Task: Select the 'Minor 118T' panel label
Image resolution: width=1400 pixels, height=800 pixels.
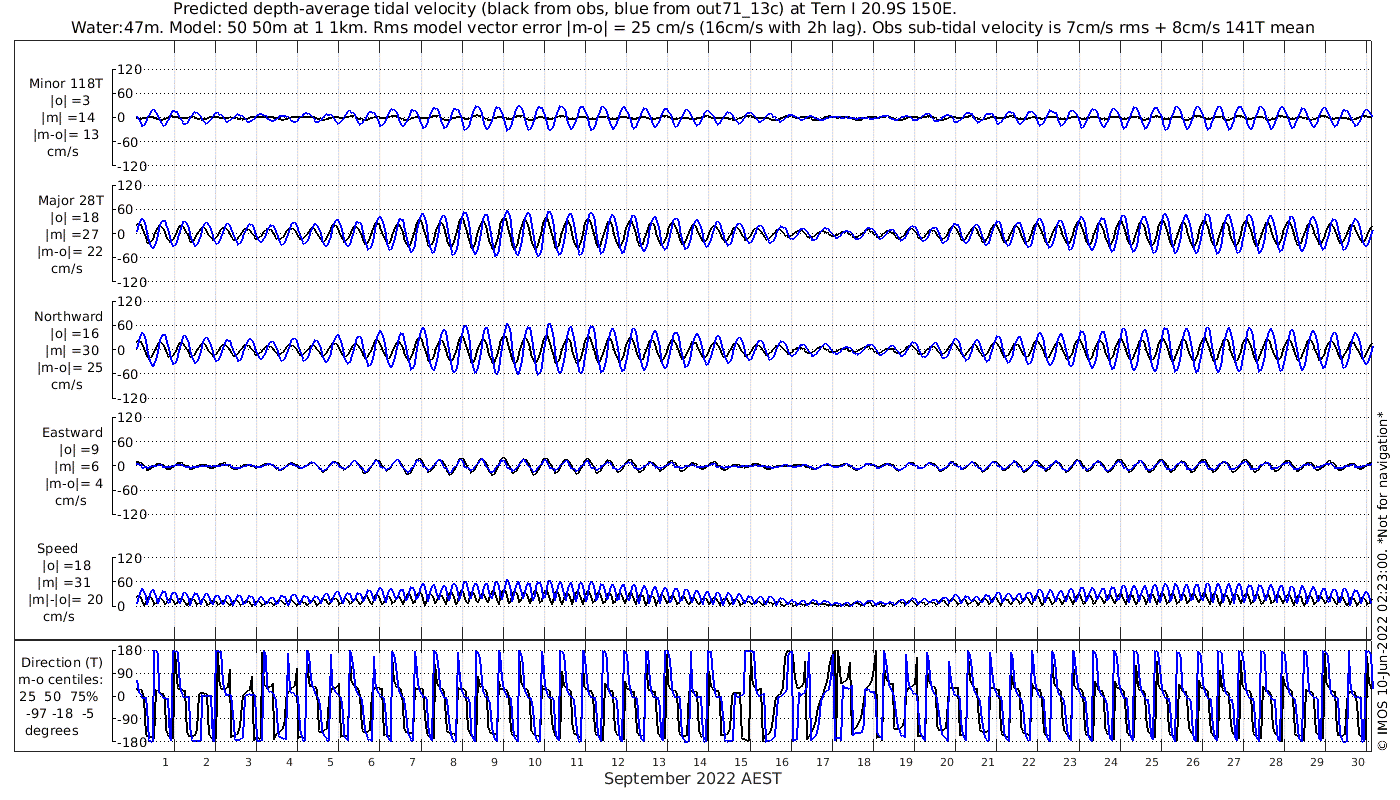Action: click(66, 84)
